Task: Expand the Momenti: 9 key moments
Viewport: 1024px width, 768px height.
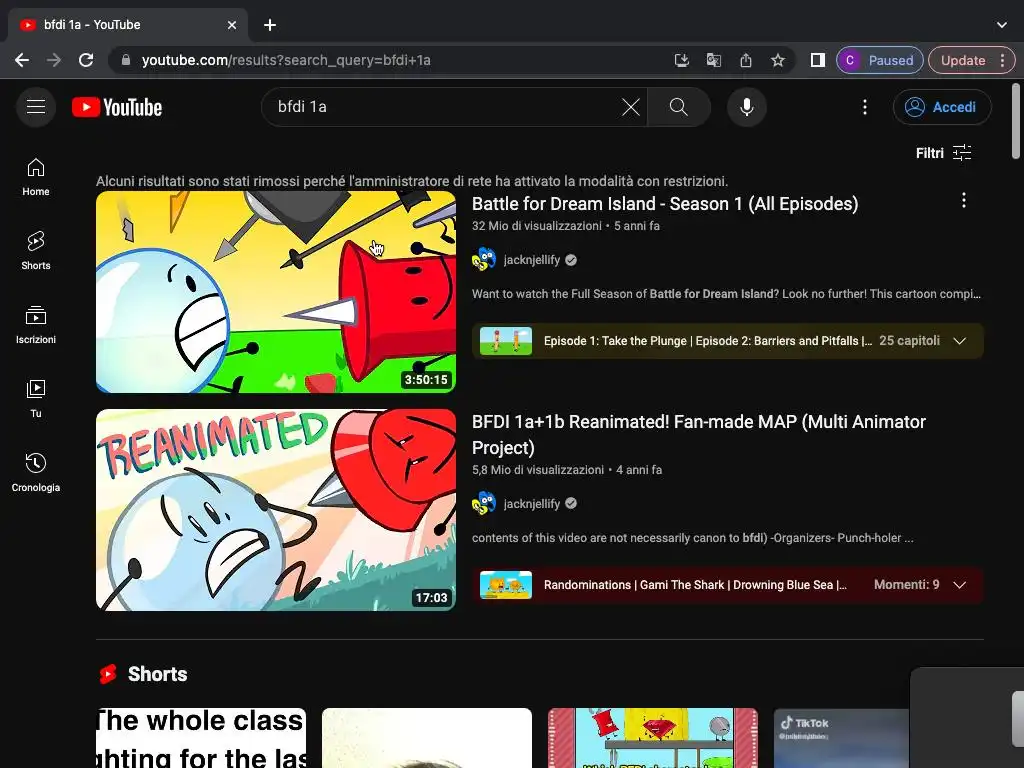Action: coord(959,584)
